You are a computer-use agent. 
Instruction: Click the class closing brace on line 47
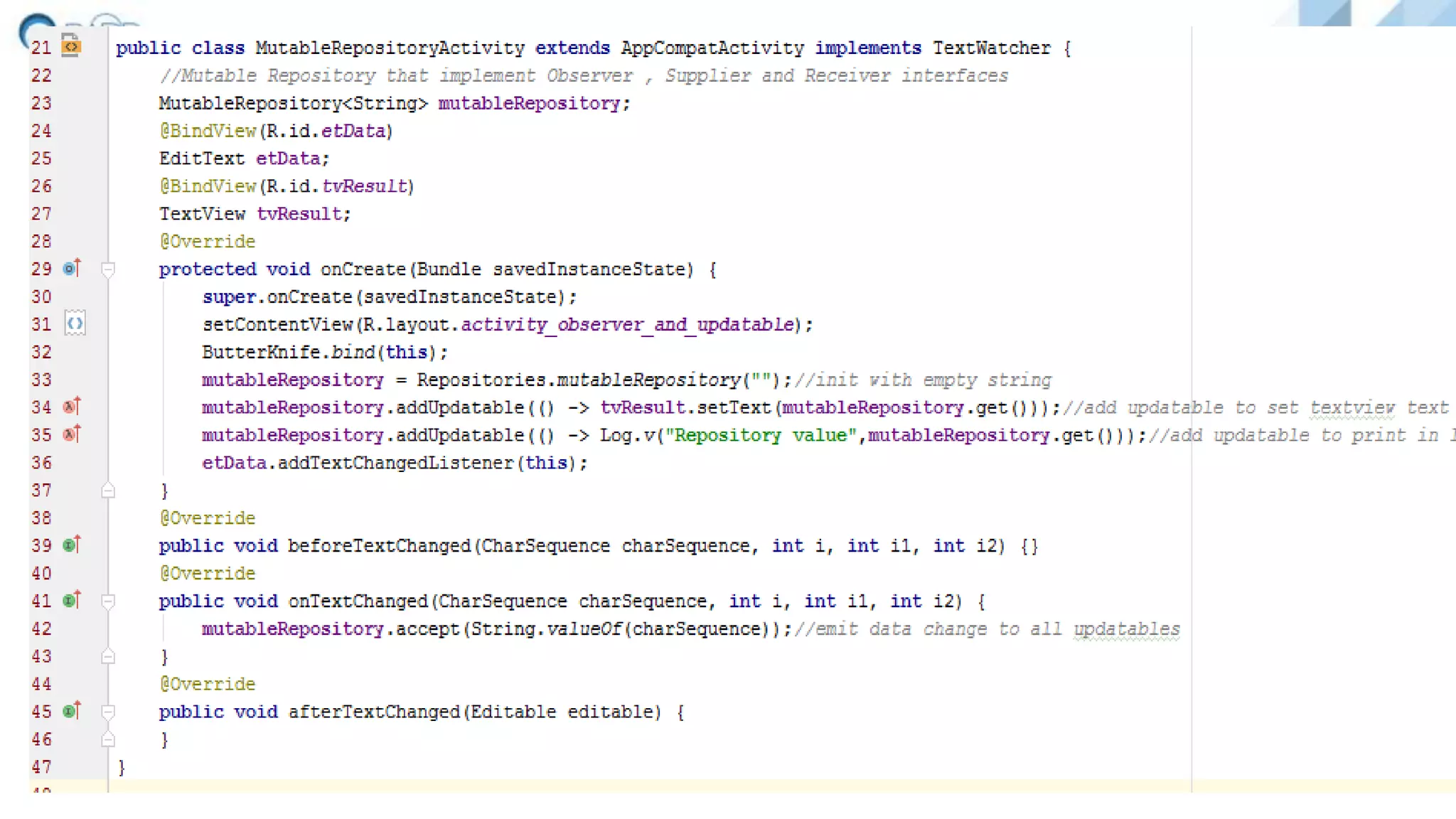coord(122,767)
